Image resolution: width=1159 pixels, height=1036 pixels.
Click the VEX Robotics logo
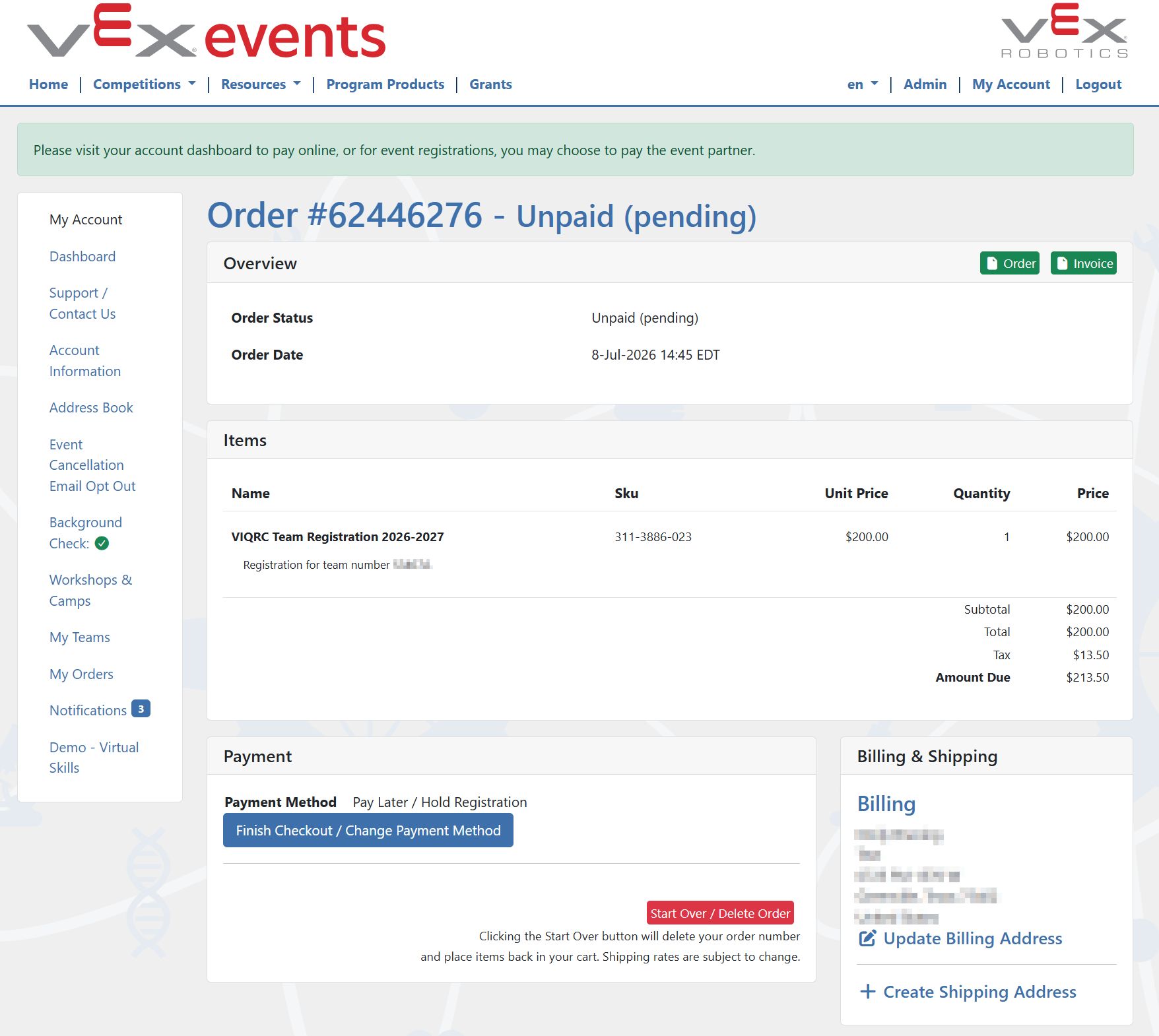click(1064, 31)
